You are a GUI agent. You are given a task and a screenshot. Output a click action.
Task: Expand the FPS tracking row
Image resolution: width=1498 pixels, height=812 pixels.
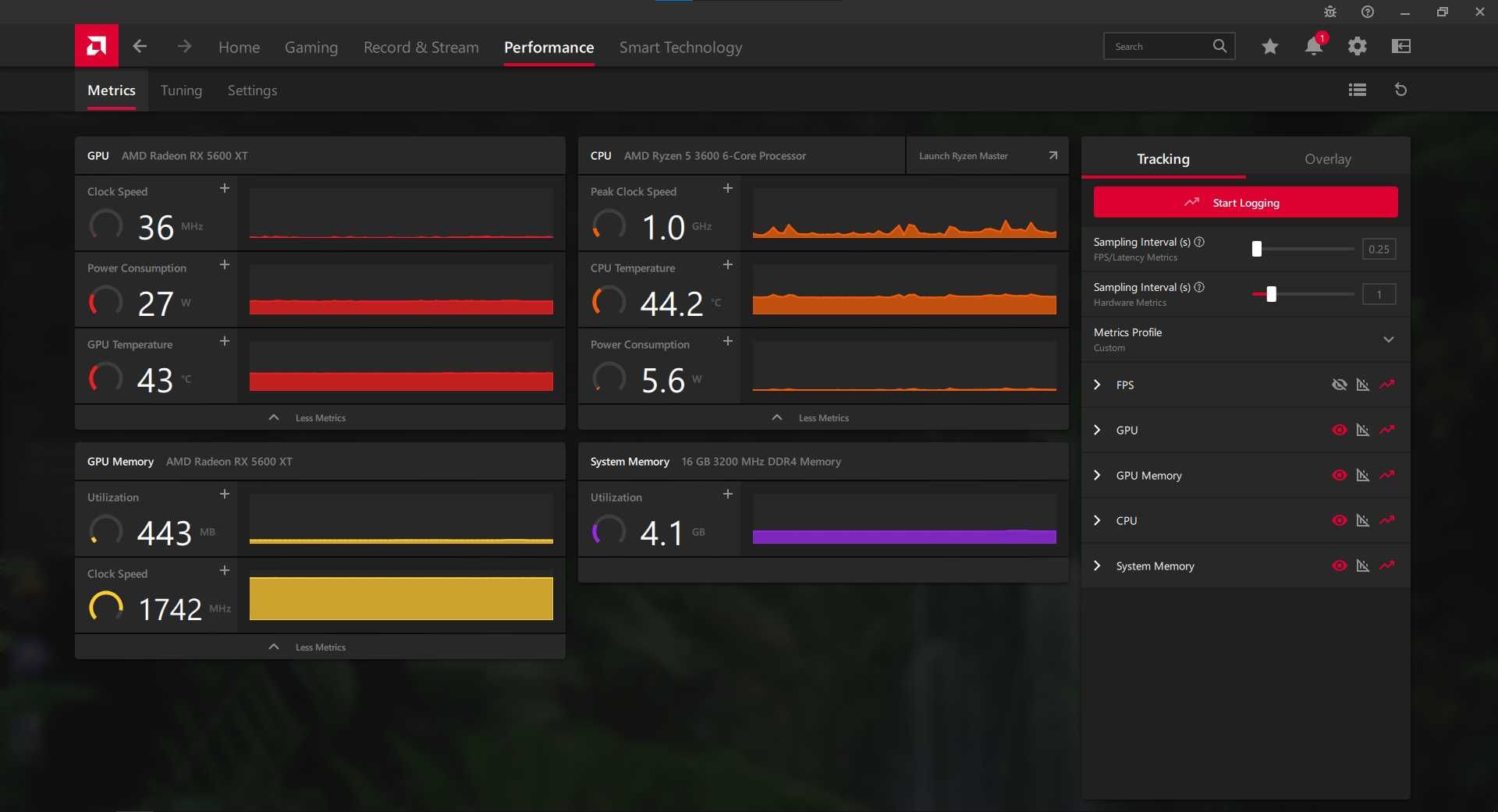click(1098, 385)
